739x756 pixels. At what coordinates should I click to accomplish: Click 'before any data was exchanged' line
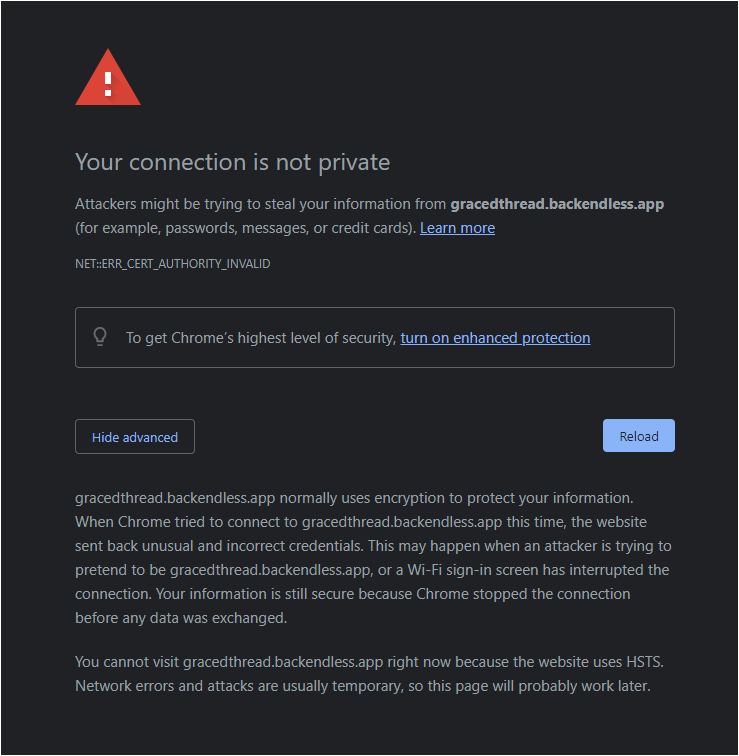tap(180, 618)
